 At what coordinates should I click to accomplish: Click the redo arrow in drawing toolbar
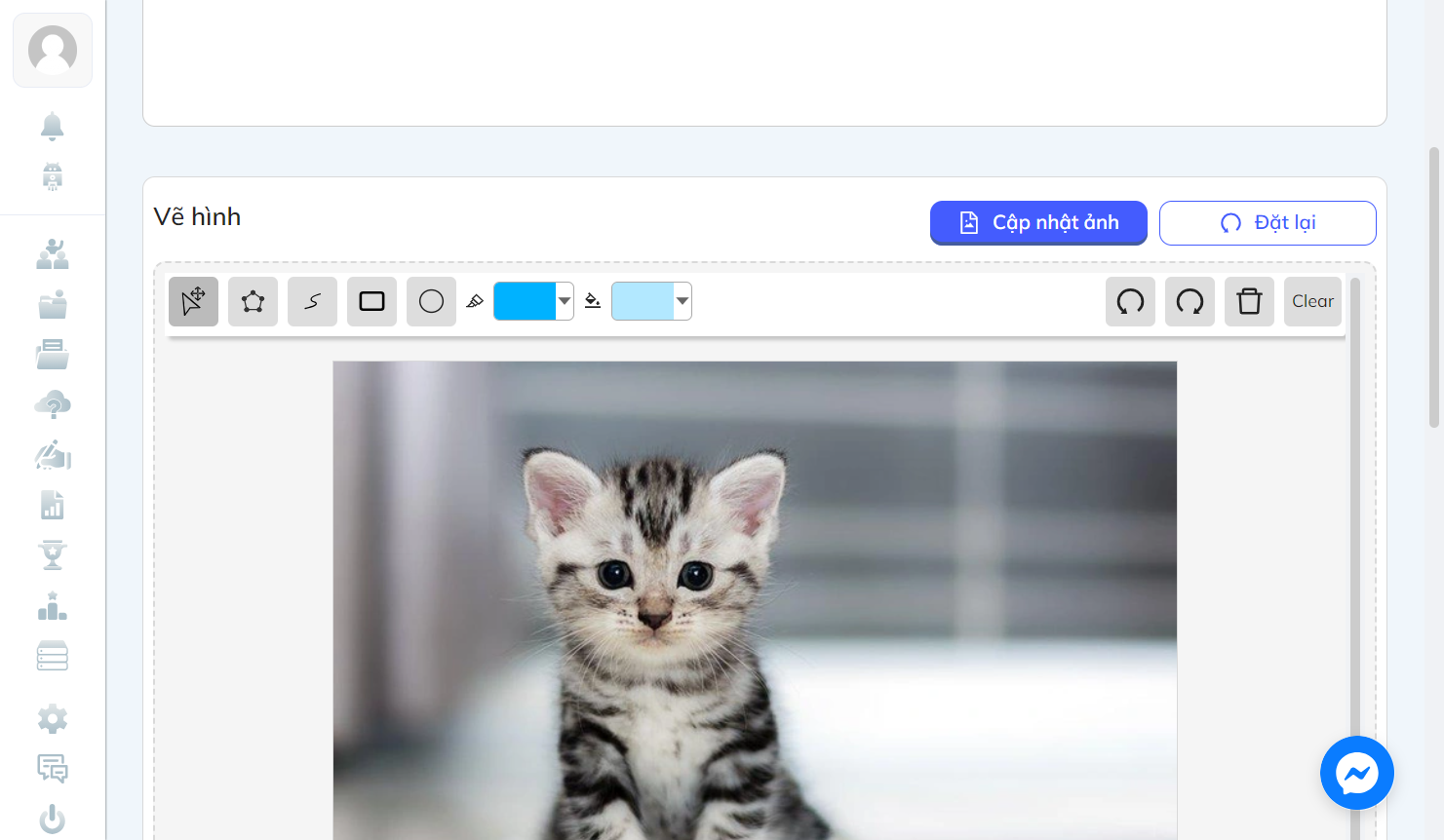[1190, 301]
